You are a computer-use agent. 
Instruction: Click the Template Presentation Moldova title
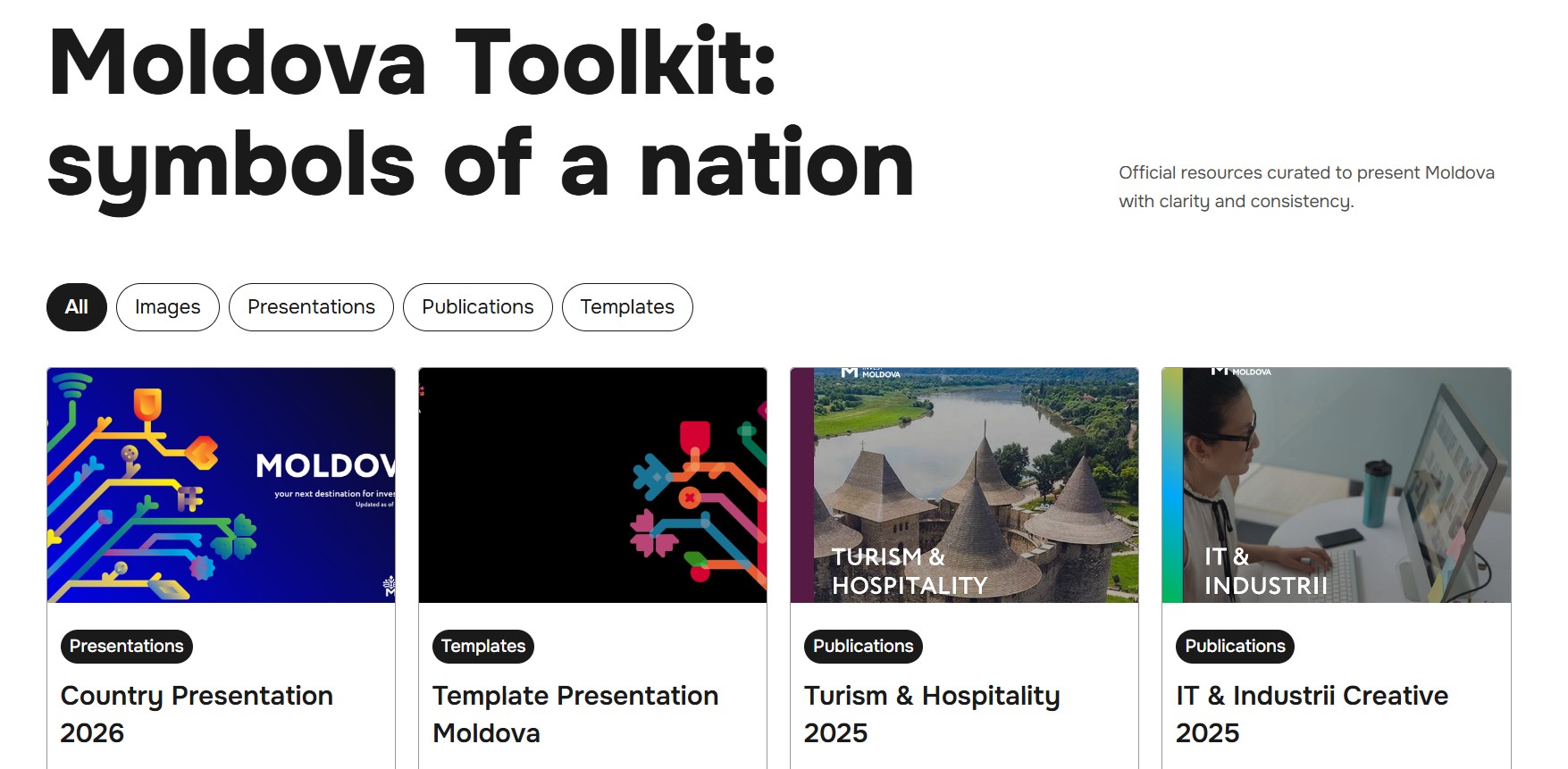575,715
